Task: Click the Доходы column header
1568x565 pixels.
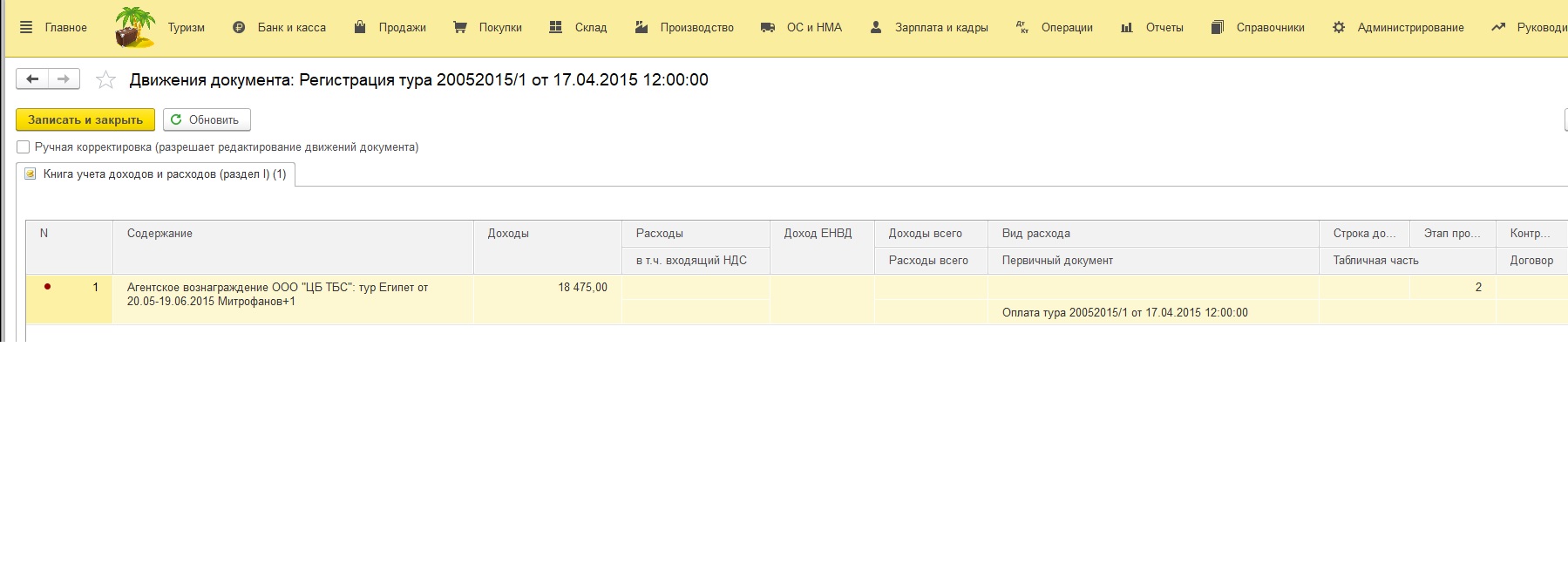Action: [508, 234]
